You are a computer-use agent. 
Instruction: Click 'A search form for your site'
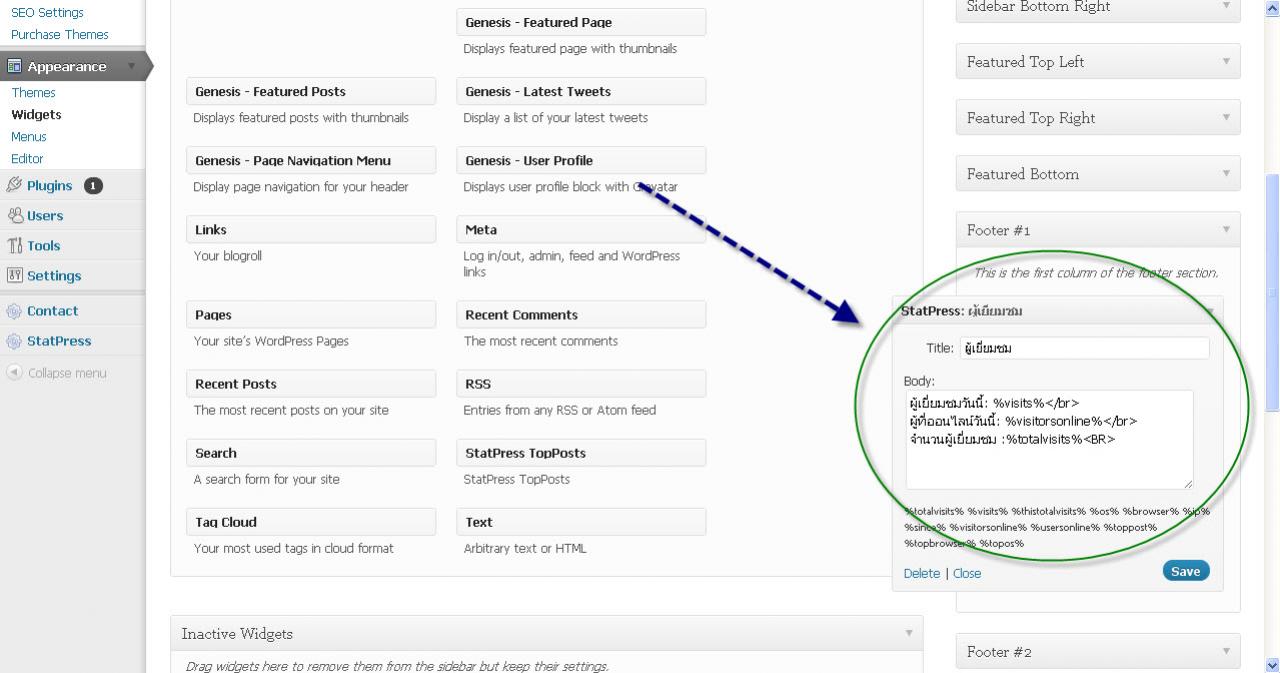point(266,479)
